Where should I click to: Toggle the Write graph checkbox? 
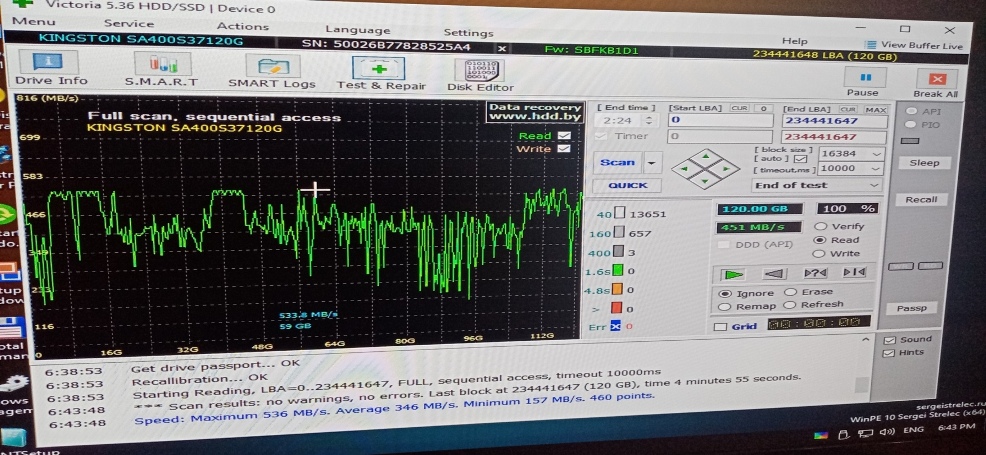pyautogui.click(x=564, y=149)
